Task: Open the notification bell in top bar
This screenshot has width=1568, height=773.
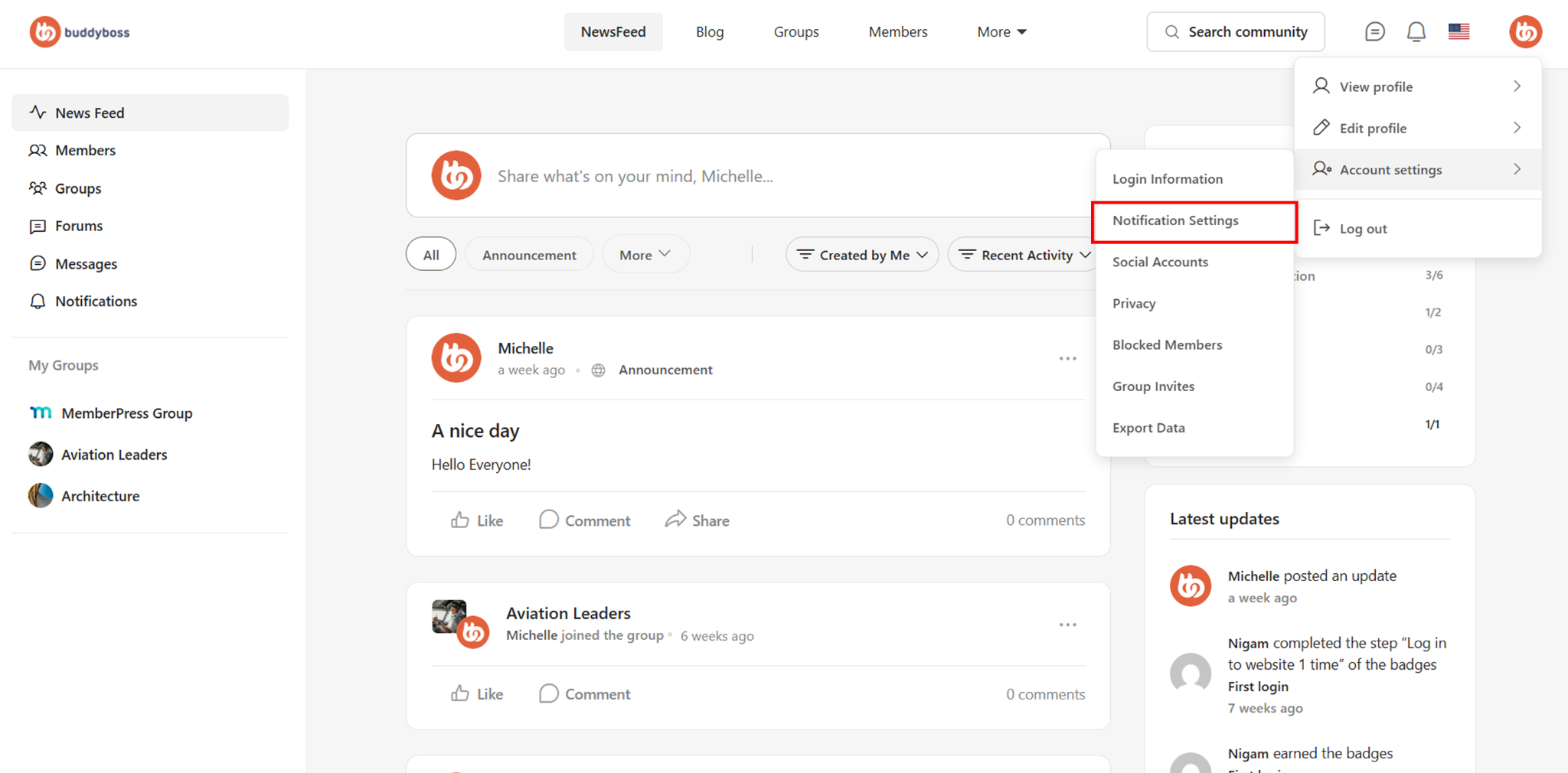Action: (x=1416, y=31)
